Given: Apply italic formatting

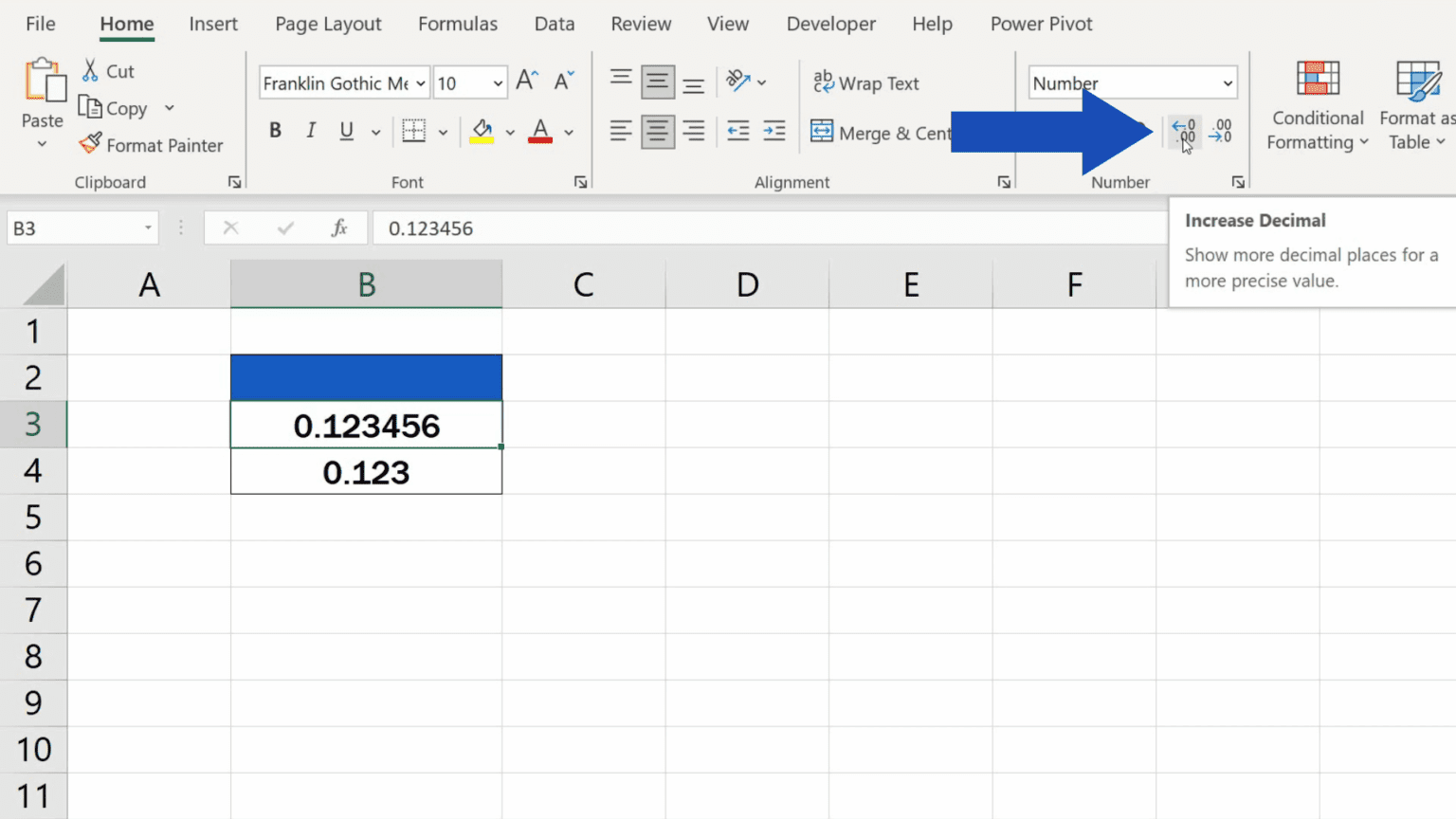Looking at the screenshot, I should click(x=311, y=130).
